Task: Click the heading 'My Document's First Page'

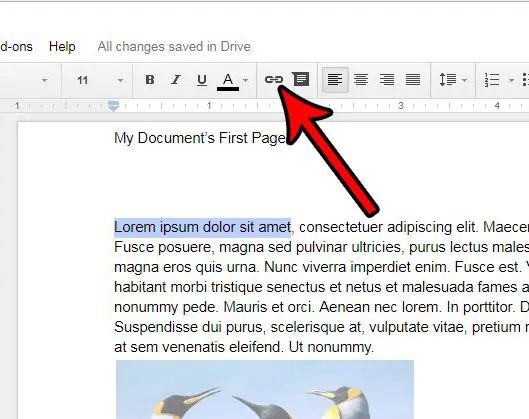Action: [x=200, y=138]
